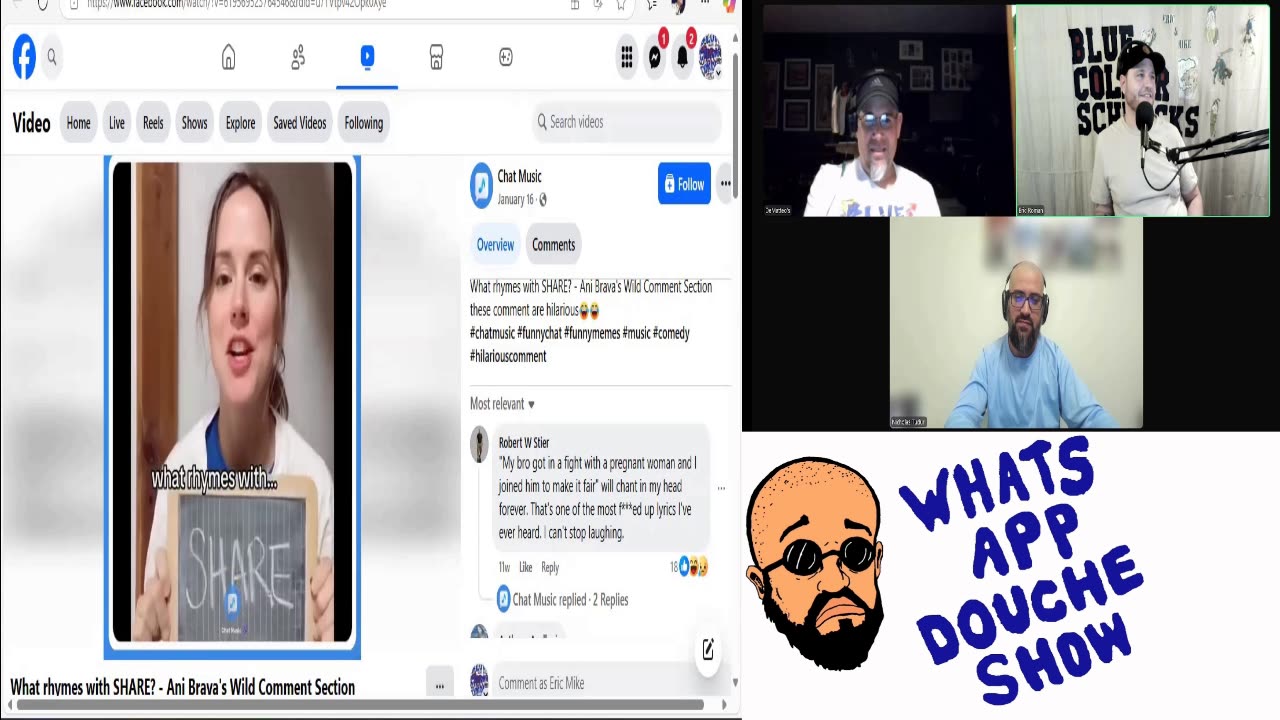Click Robert W Stier's comment avatar
This screenshot has width=1280, height=720.
coord(480,445)
